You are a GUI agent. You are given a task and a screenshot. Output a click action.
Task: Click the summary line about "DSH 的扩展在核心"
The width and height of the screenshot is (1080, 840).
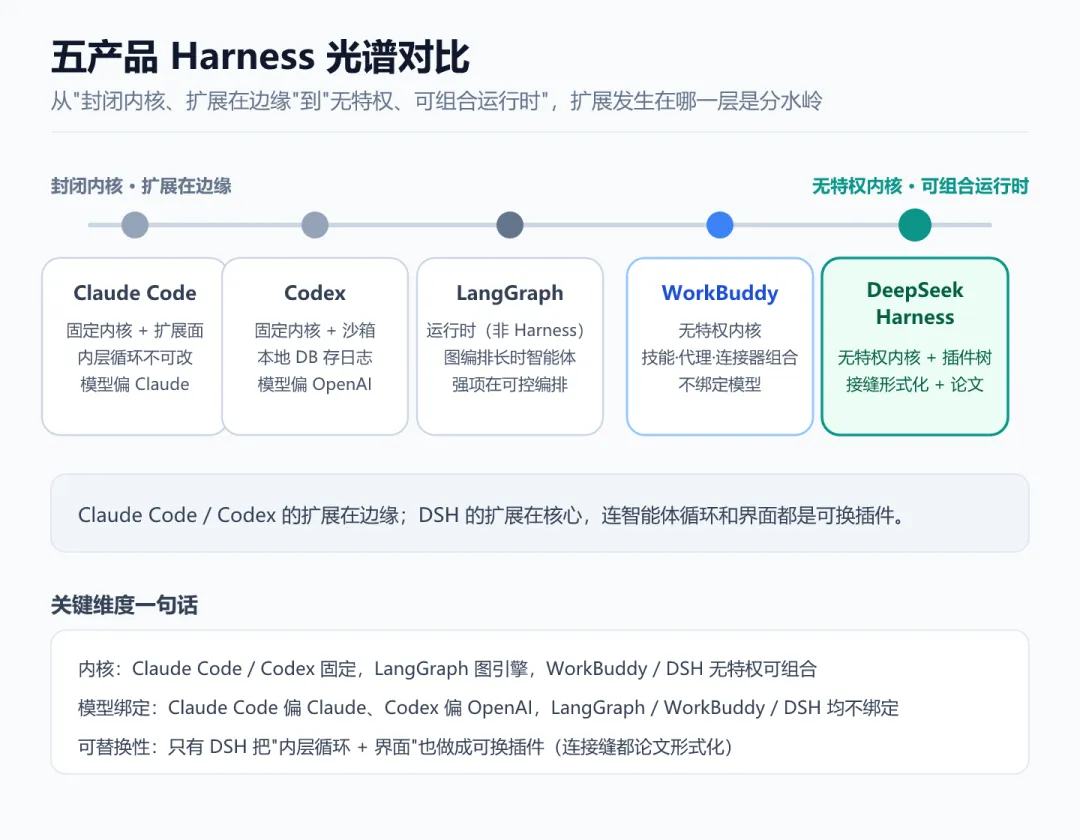tap(492, 515)
